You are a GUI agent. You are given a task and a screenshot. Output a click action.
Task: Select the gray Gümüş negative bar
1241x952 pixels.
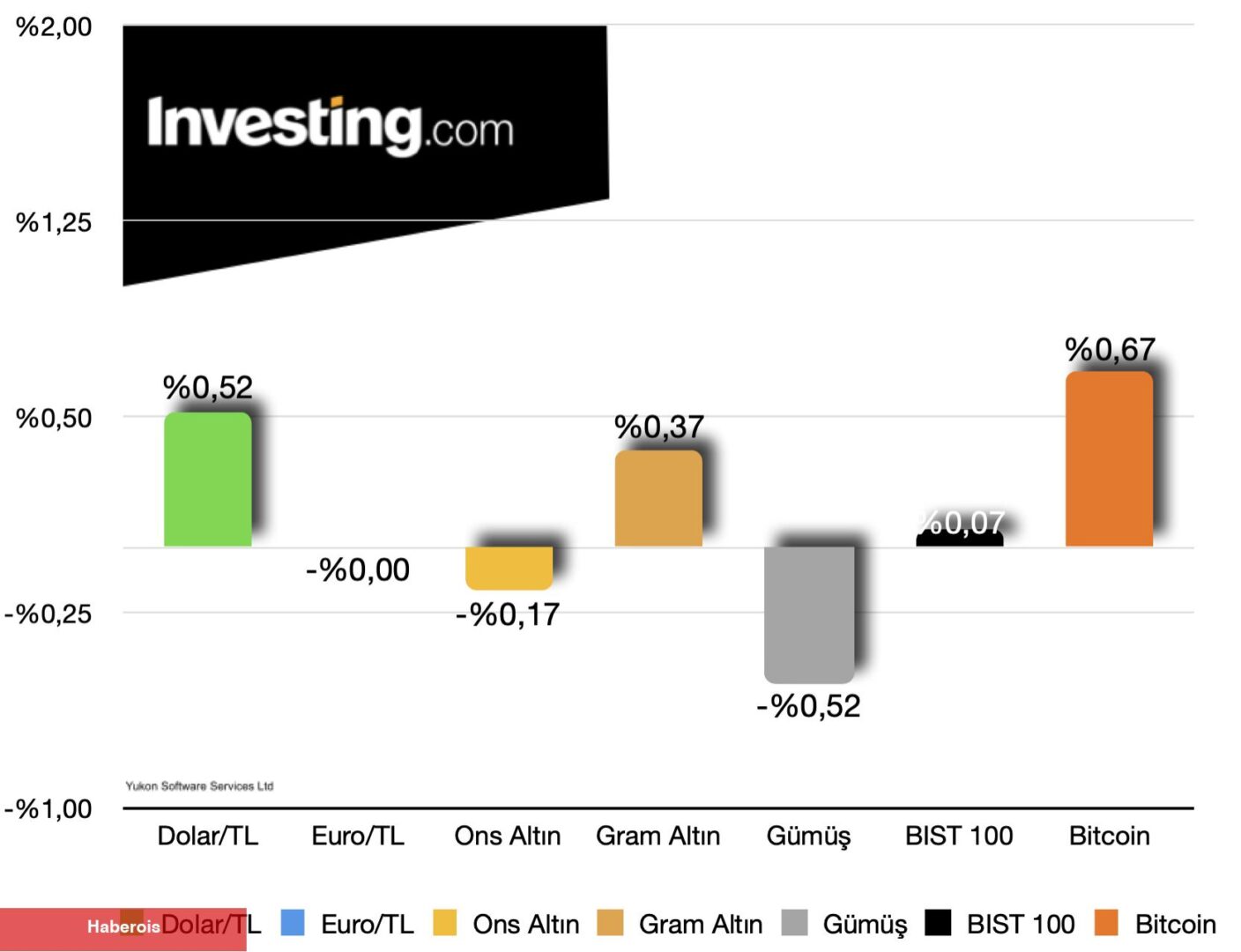tap(808, 614)
